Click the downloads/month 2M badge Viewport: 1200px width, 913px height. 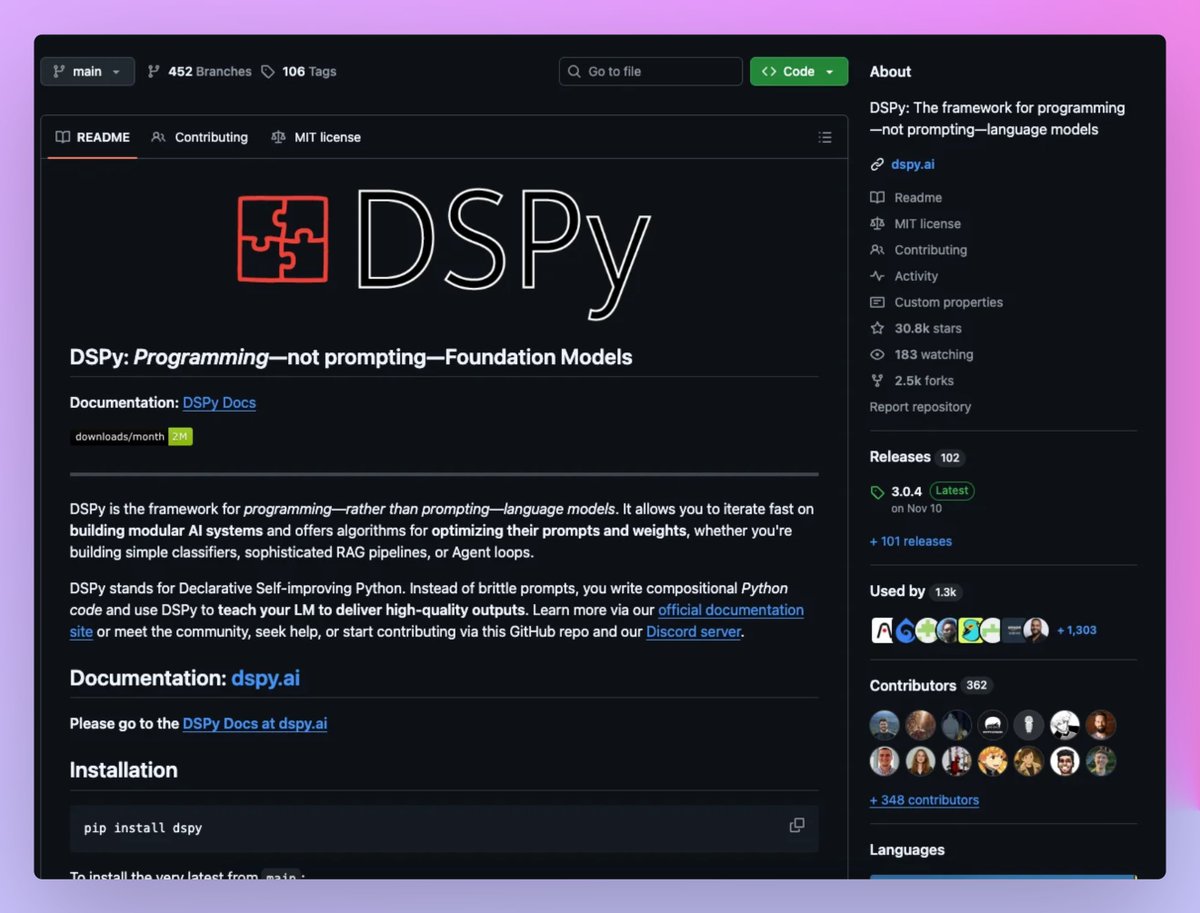(131, 436)
